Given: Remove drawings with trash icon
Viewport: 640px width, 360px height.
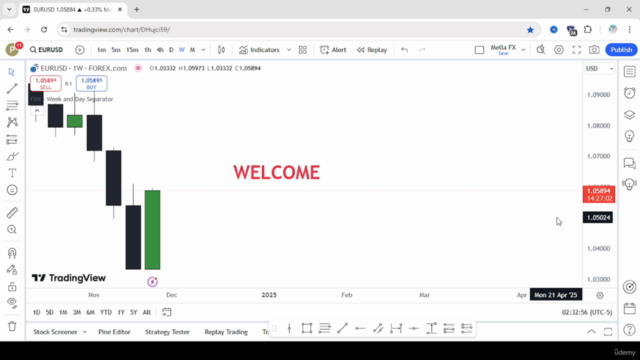Looking at the screenshot, I should (x=12, y=326).
